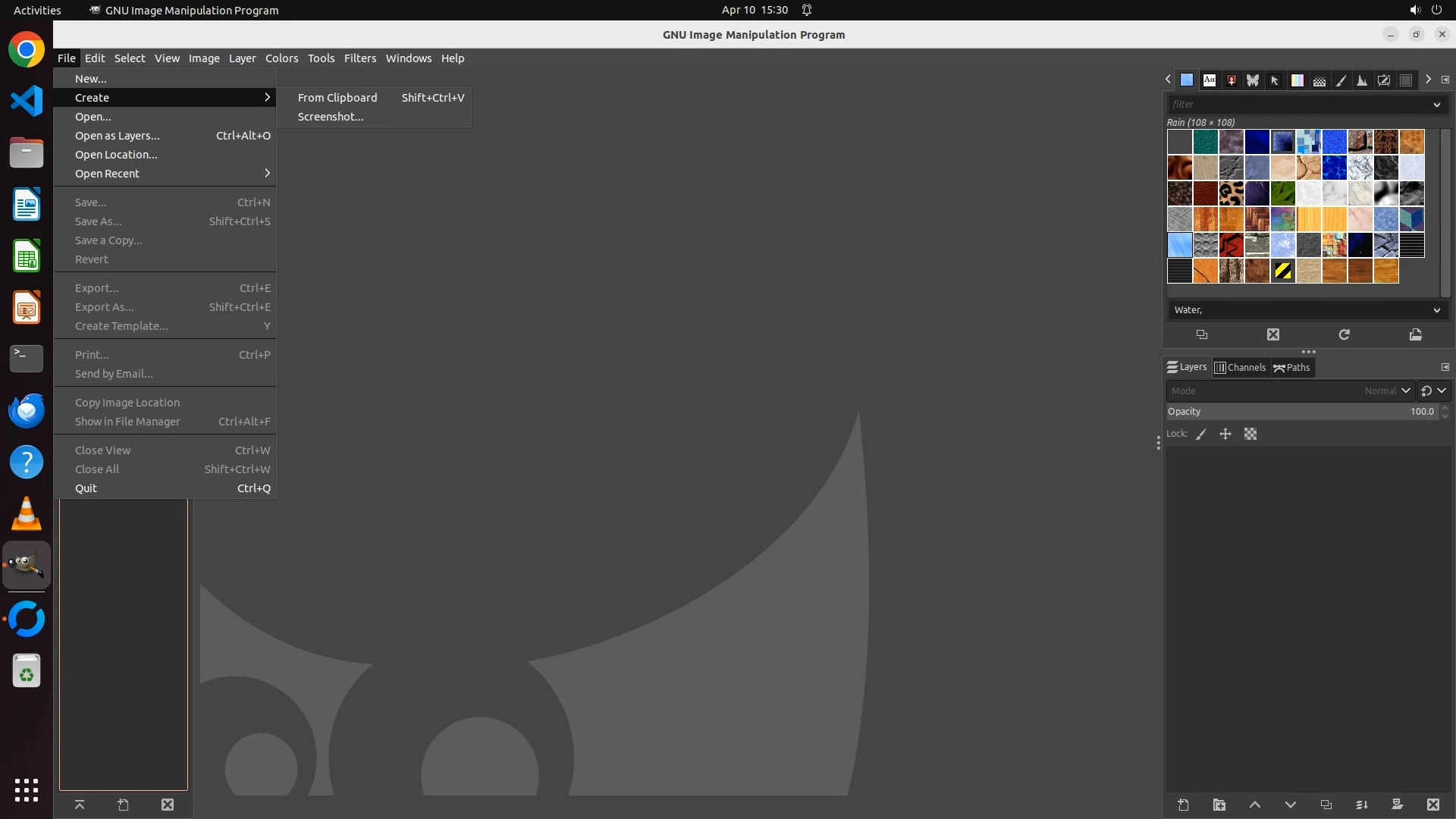Viewport: 1456px width, 819px height.
Task: Expand the Water tag dropdown
Action: coord(1436,310)
